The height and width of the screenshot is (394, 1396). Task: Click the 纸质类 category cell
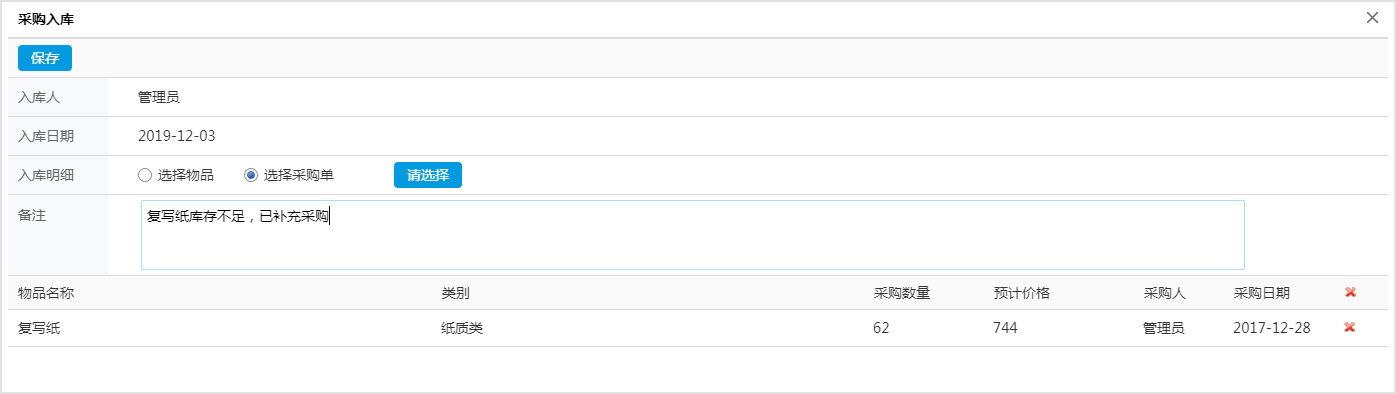[x=462, y=328]
